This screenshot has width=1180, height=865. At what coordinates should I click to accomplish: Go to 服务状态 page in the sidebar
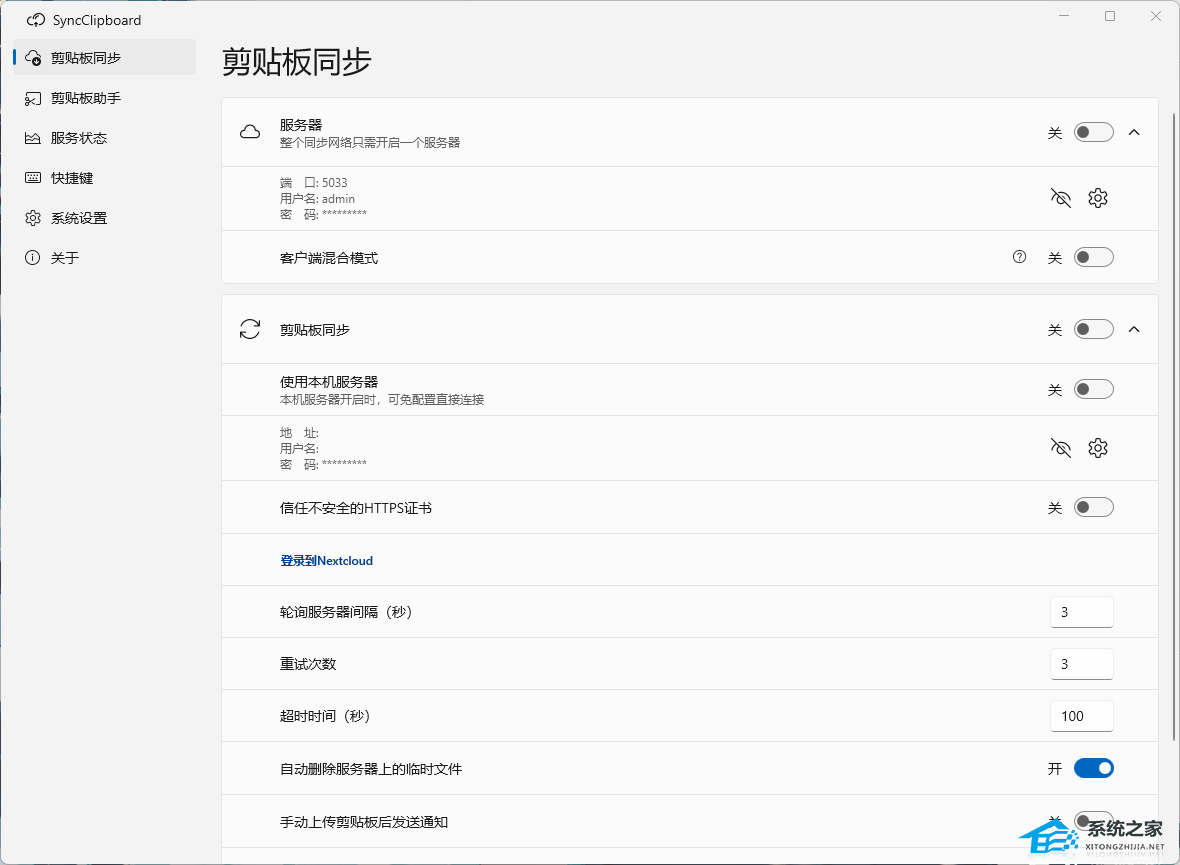[x=79, y=138]
